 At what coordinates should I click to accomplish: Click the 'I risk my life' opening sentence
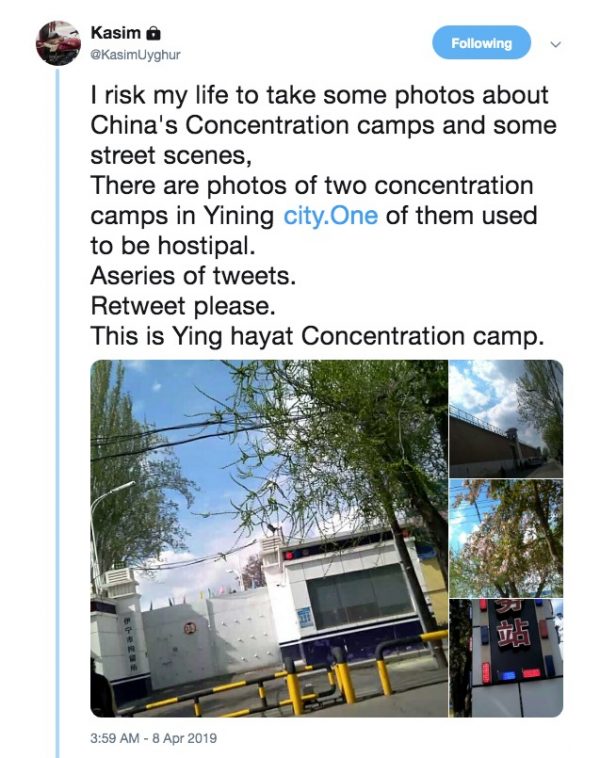pos(320,95)
